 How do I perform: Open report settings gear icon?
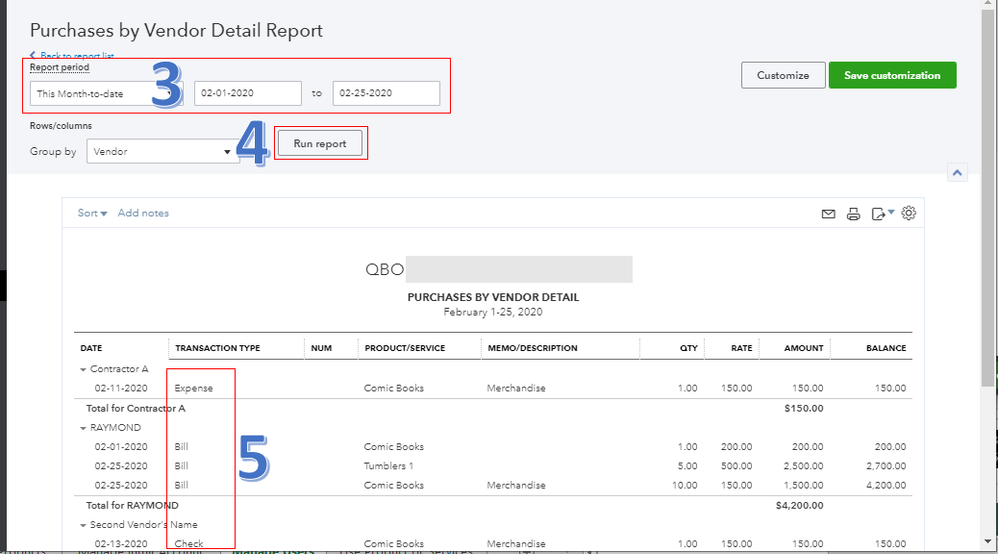click(908, 213)
